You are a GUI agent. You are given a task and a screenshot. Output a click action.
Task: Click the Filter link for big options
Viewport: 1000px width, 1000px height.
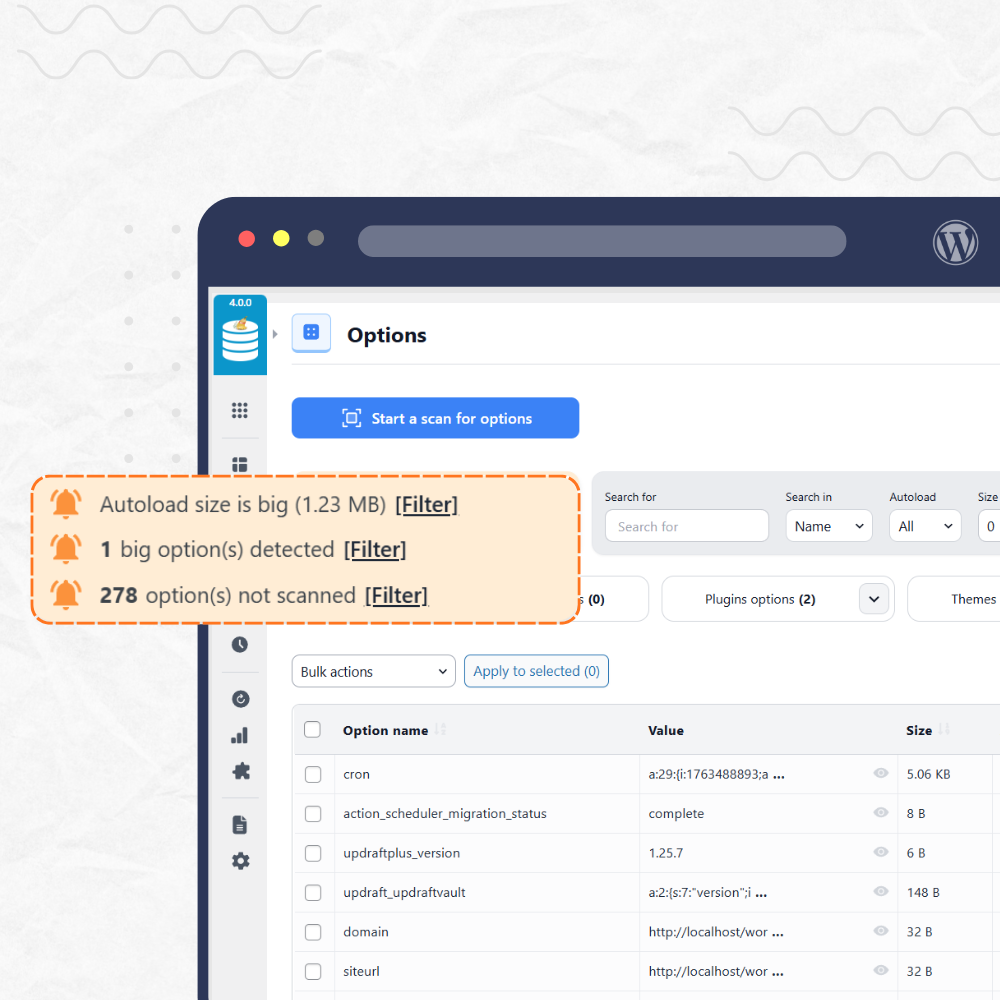point(375,549)
